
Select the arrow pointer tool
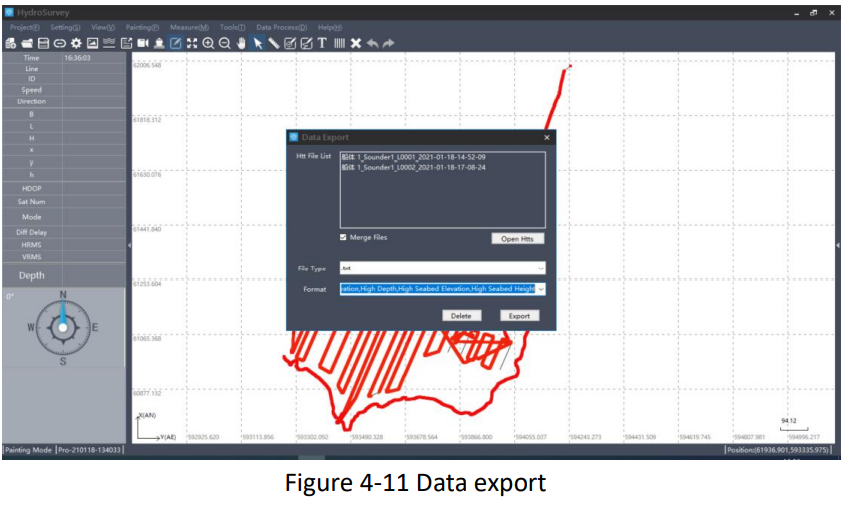[x=258, y=44]
